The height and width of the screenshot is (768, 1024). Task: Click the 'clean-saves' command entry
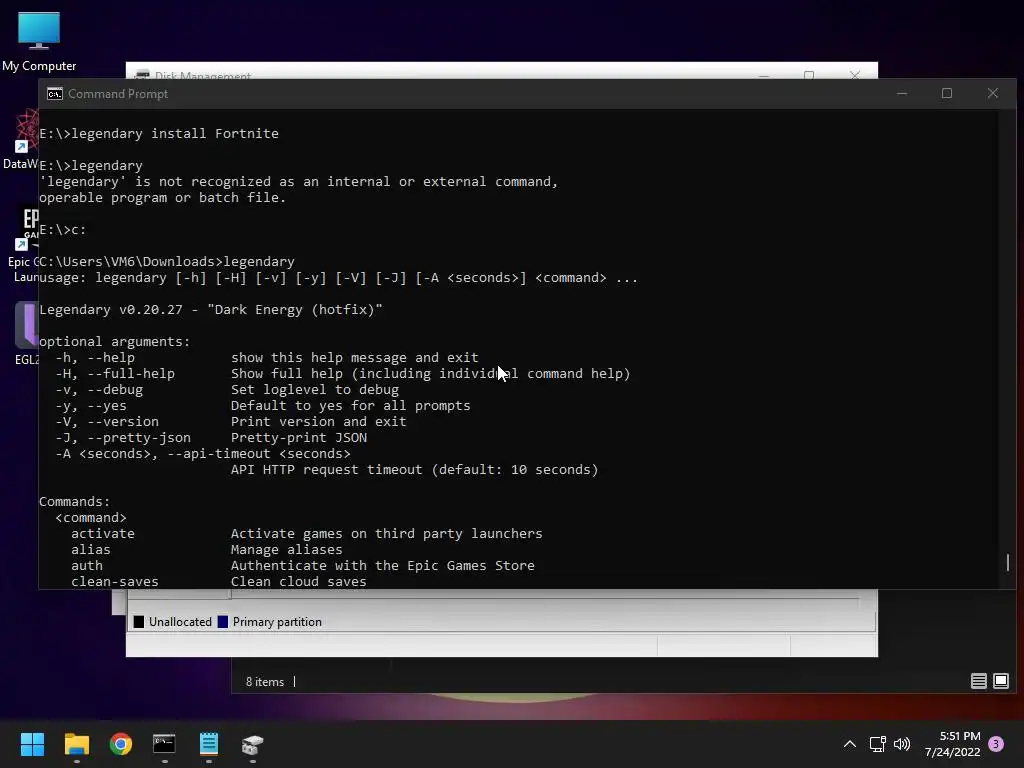[219, 581]
